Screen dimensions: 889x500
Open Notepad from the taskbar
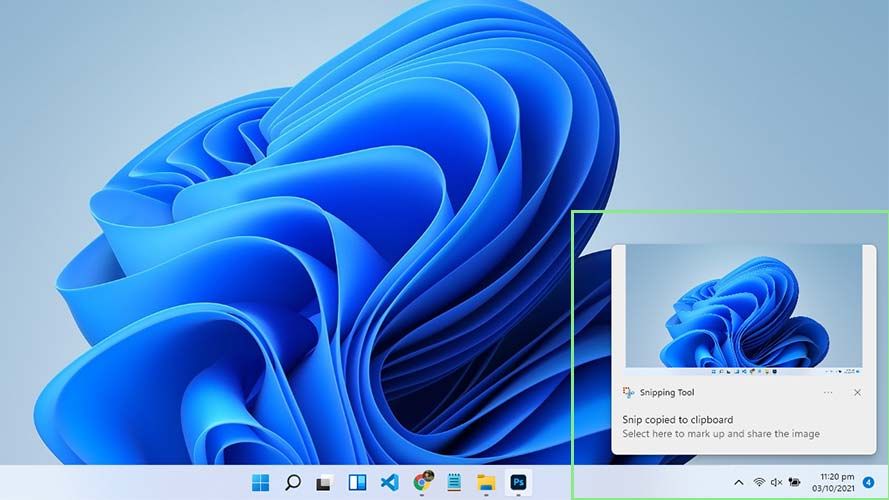(x=454, y=482)
